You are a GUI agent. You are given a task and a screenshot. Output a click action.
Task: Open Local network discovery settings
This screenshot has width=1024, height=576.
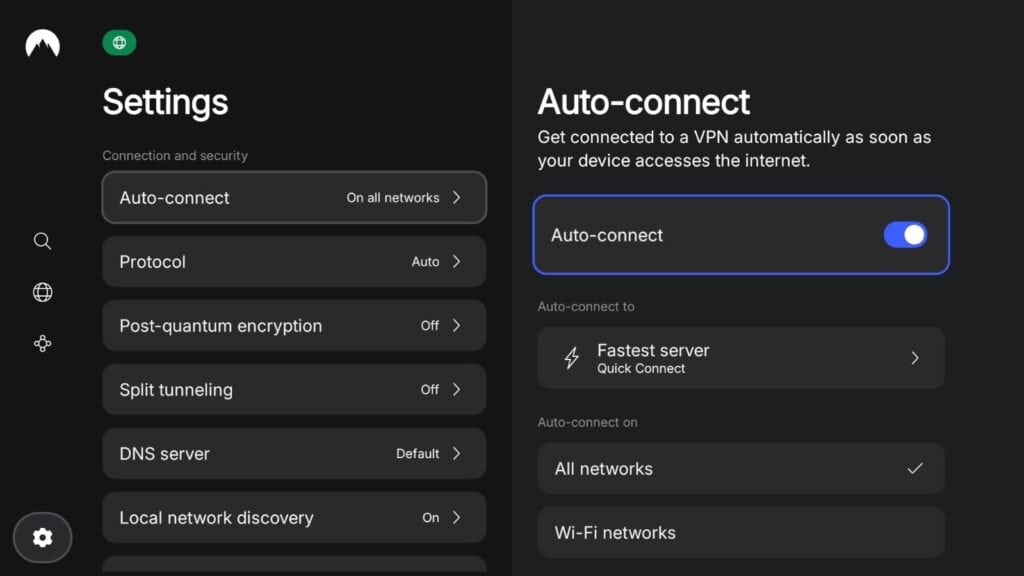pyautogui.click(x=294, y=517)
